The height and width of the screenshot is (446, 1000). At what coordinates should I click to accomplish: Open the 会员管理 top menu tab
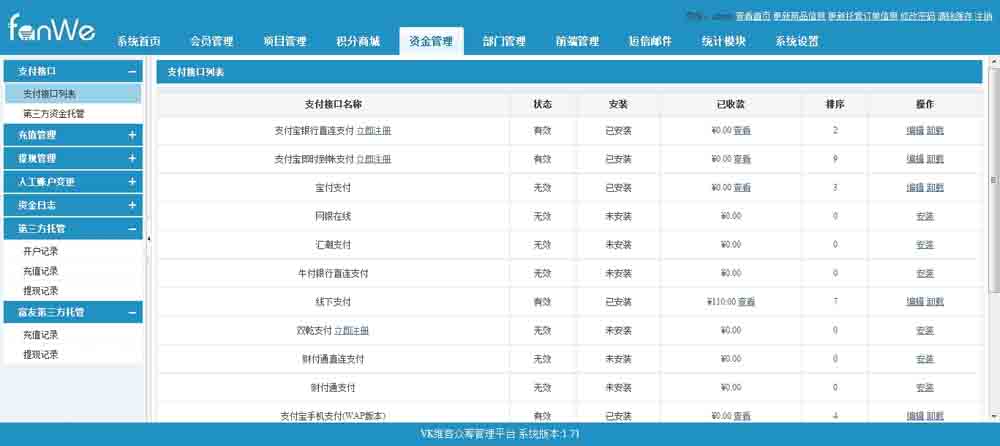click(211, 42)
